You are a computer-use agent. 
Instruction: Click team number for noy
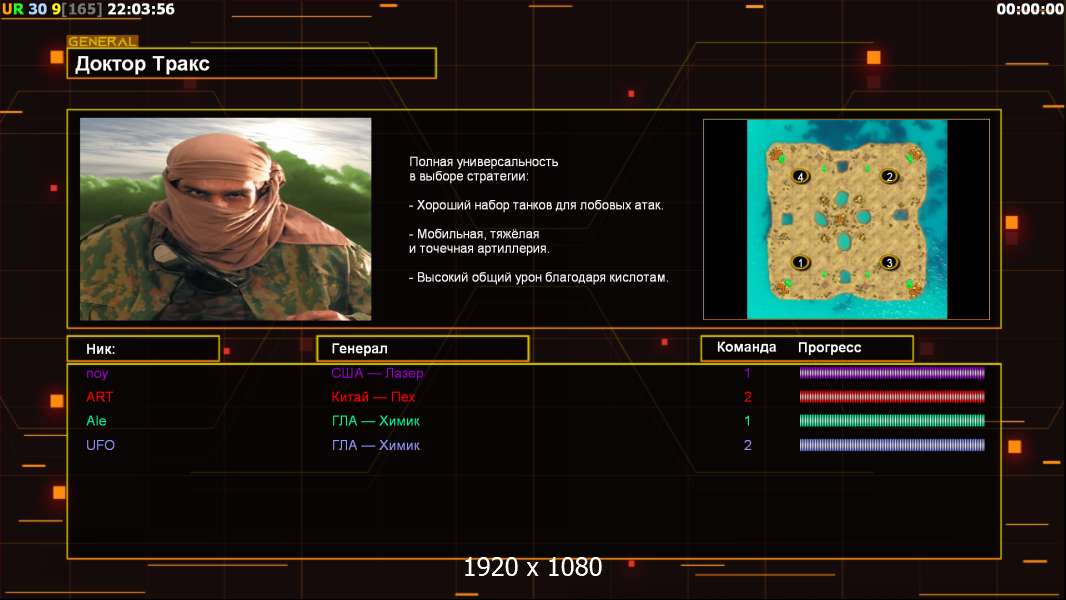click(x=747, y=373)
